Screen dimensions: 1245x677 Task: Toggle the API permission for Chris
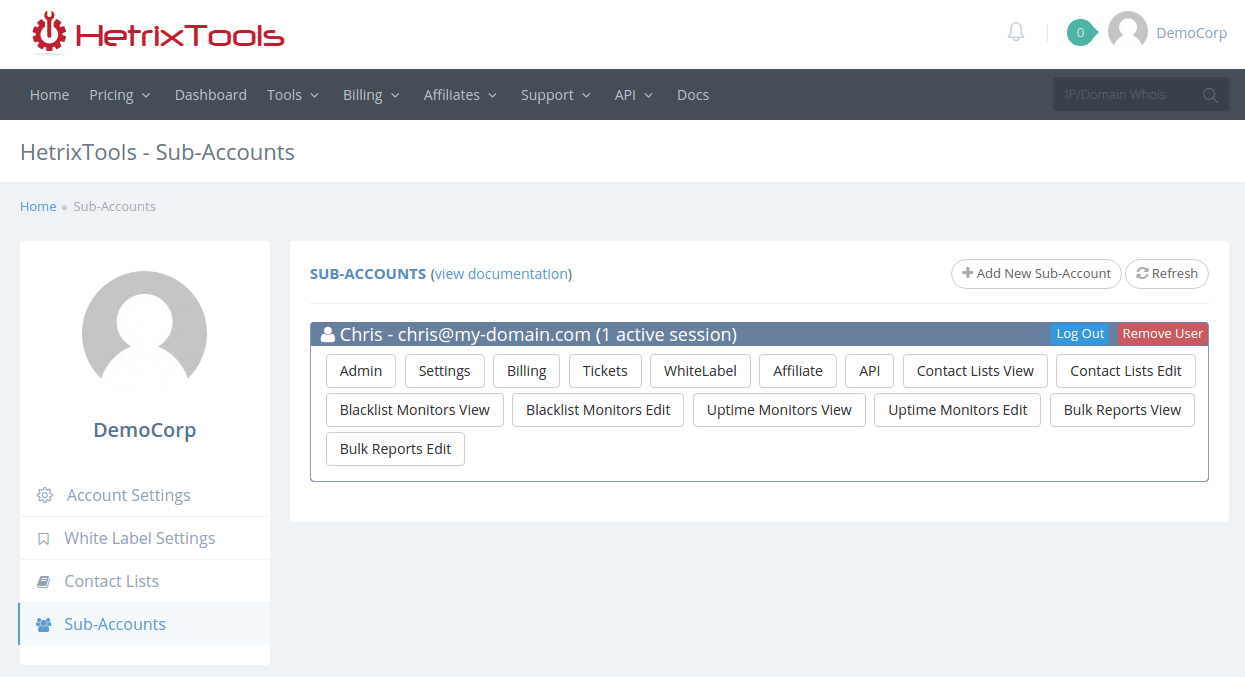[x=870, y=370]
